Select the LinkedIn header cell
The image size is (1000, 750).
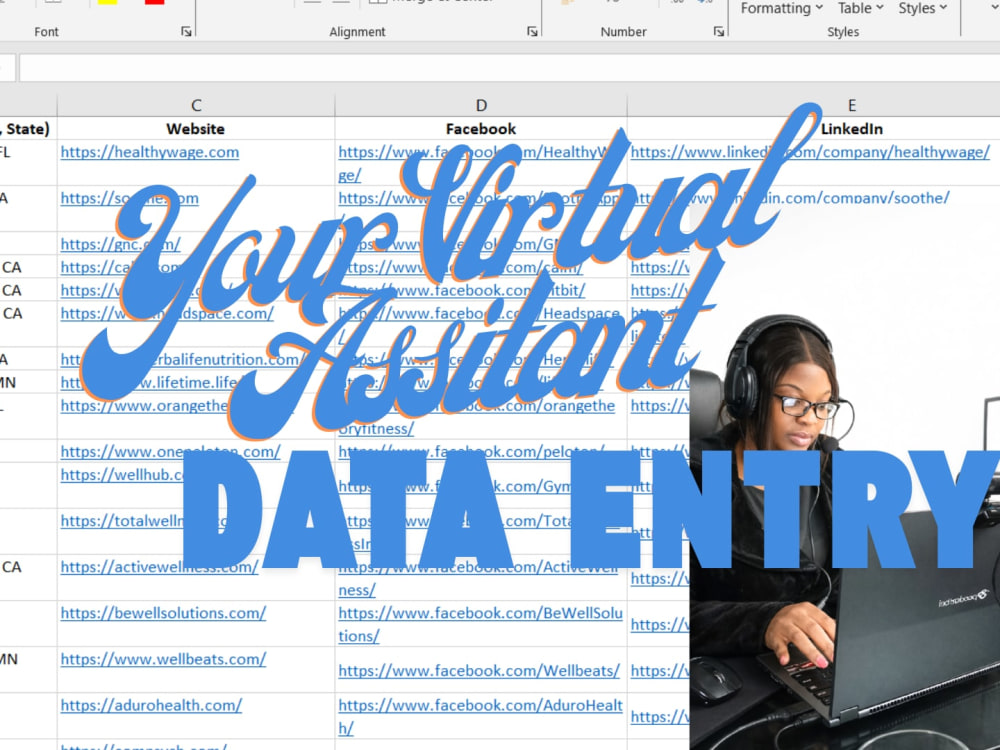(851, 128)
